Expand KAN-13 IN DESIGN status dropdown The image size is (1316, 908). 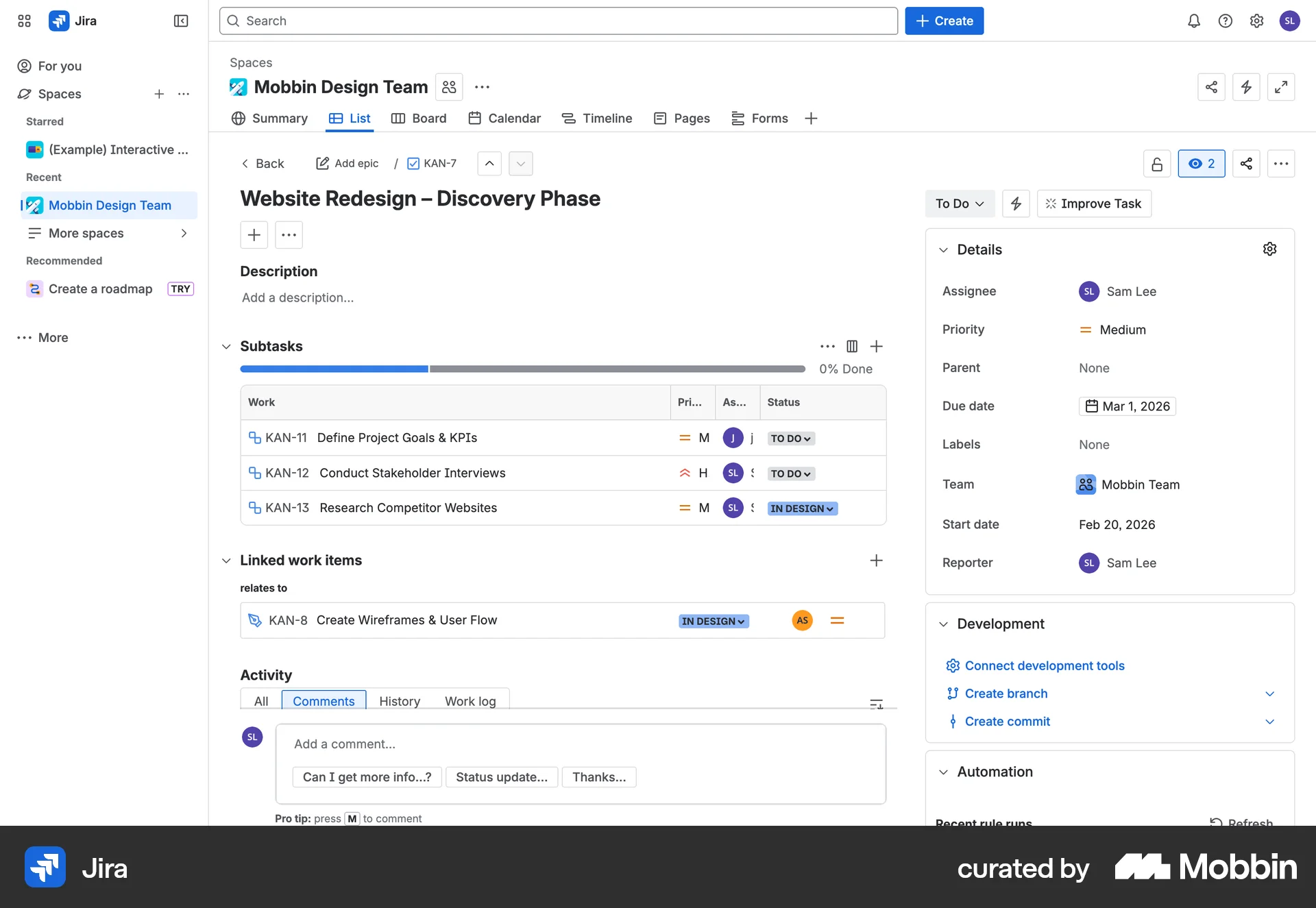[x=802, y=508]
